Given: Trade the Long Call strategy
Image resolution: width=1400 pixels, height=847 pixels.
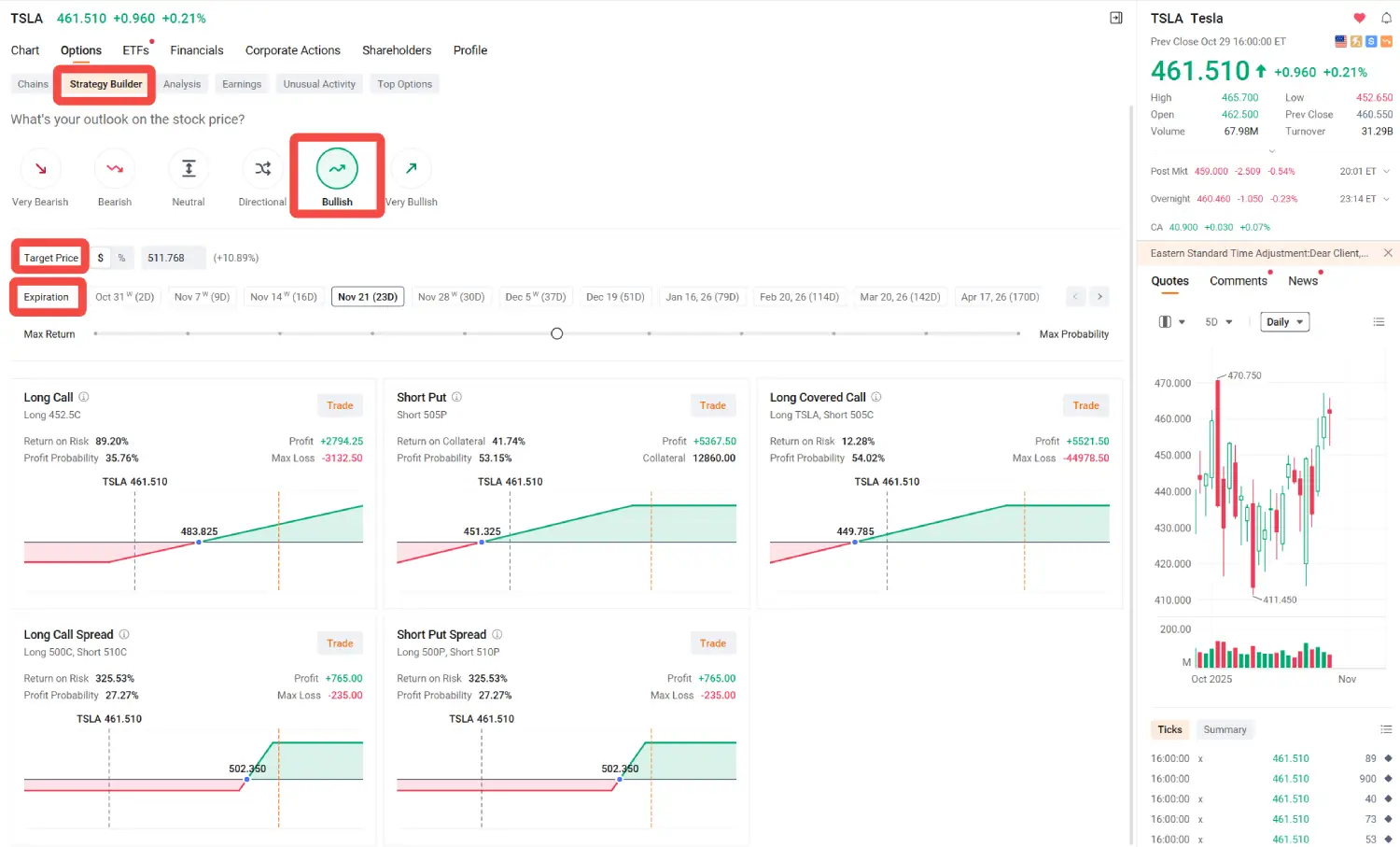Looking at the screenshot, I should point(340,405).
